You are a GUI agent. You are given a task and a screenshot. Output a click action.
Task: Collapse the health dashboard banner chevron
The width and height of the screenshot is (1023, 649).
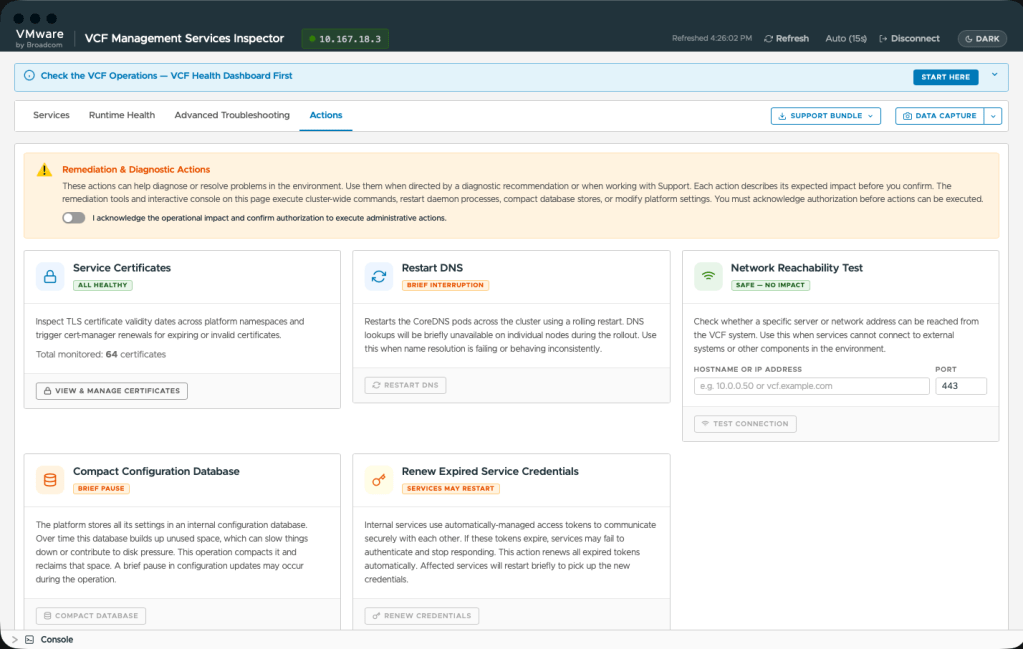(x=994, y=75)
